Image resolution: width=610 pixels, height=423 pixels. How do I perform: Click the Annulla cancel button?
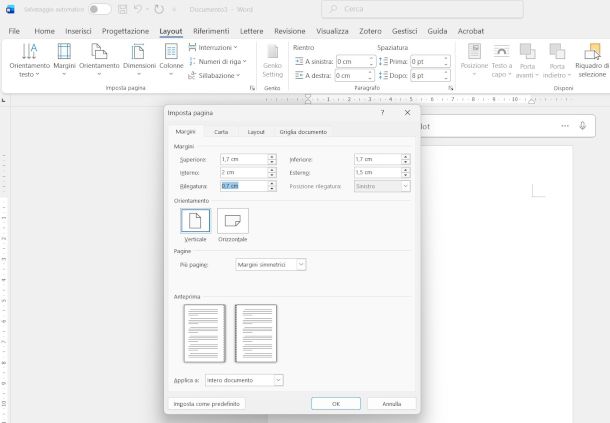[x=391, y=404]
